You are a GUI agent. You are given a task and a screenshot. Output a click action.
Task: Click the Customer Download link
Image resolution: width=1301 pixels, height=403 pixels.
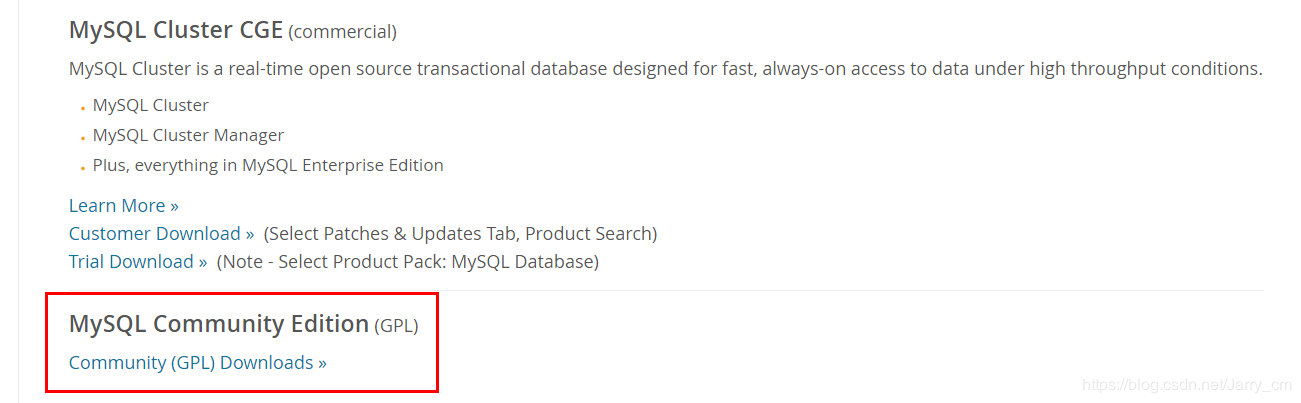click(161, 233)
